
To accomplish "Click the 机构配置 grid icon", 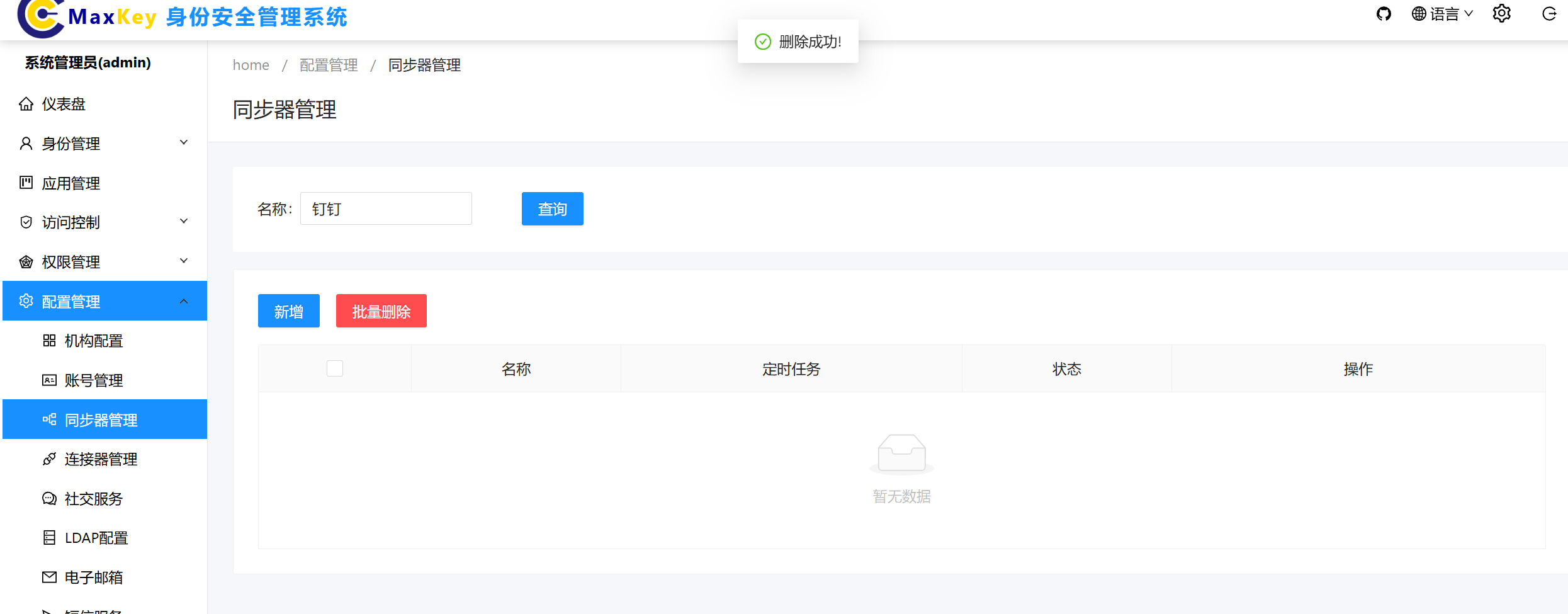I will tap(49, 340).
